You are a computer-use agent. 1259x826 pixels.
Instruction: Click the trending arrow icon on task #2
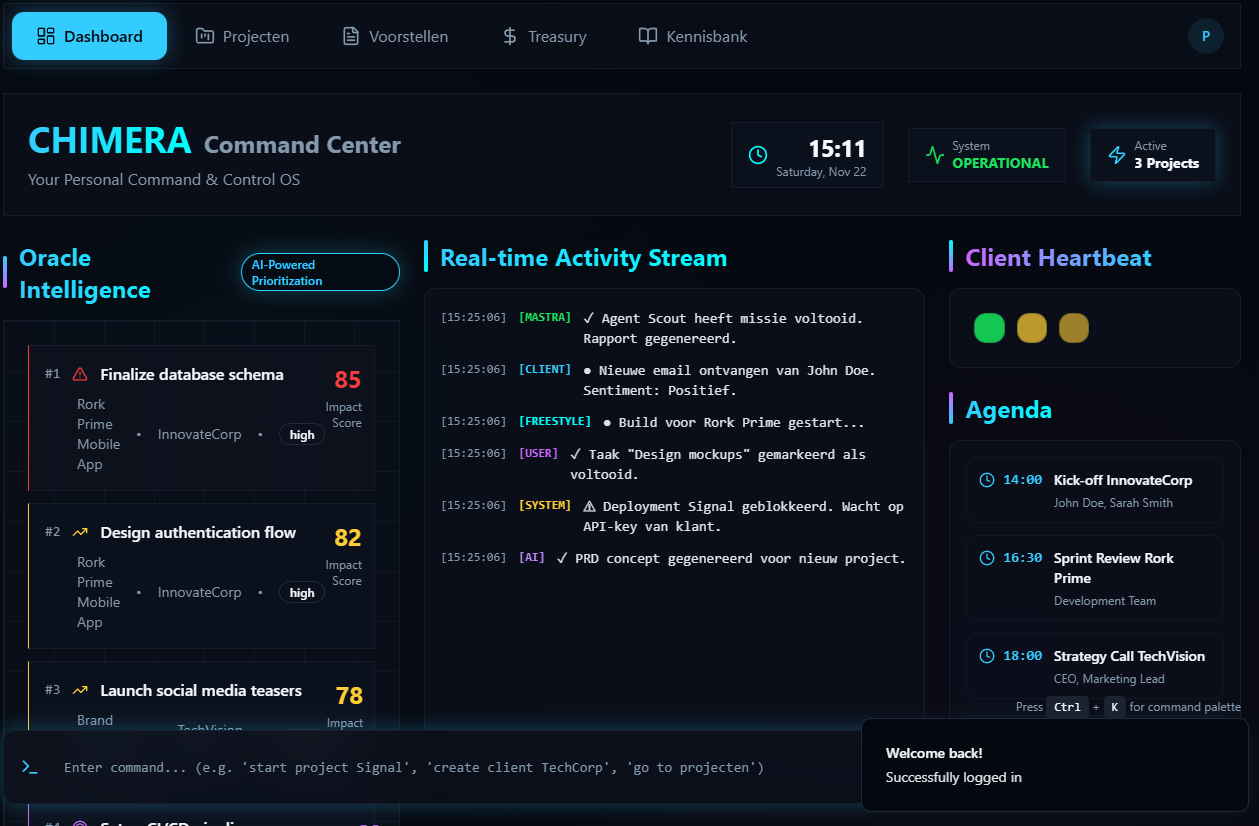pos(80,533)
